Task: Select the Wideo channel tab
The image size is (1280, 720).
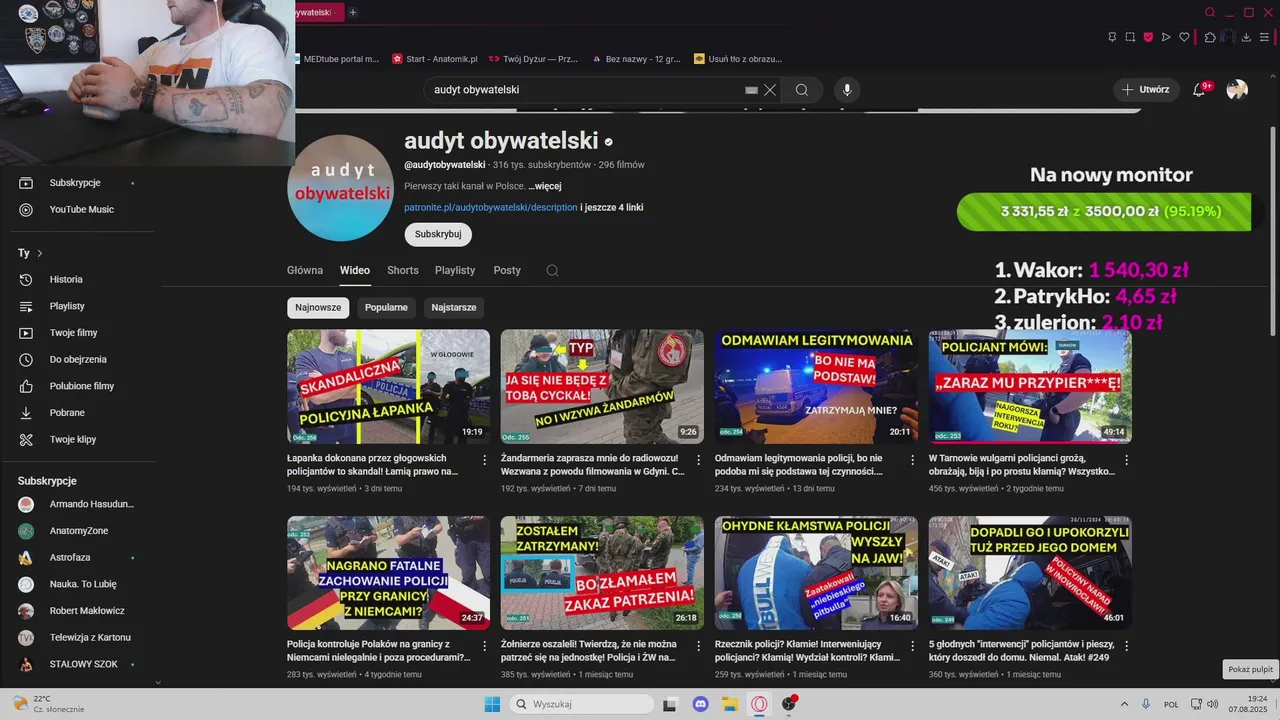Action: (355, 270)
